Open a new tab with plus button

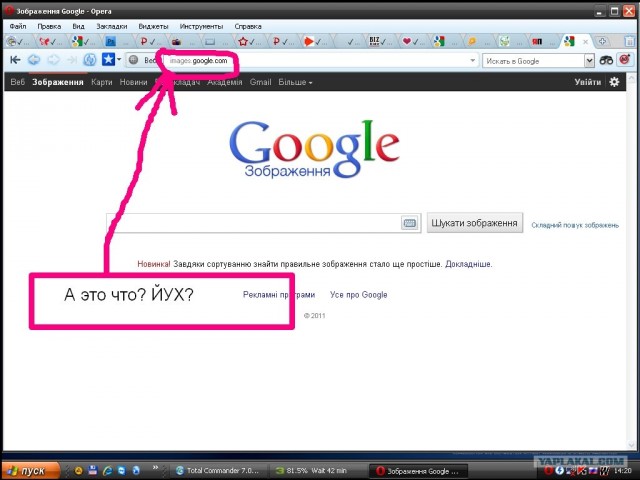602,41
